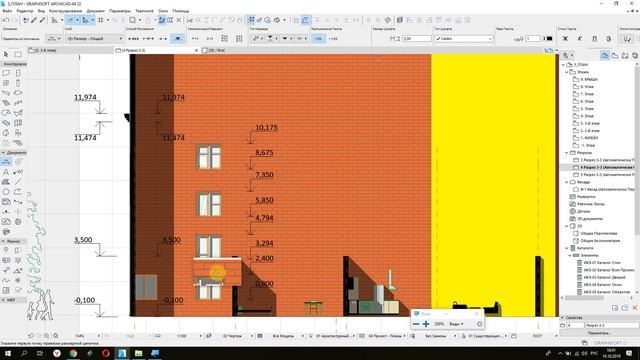Image resolution: width=640 pixels, height=360 pixels.
Task: Open Layout Book in Navigator
Action: point(625,55)
